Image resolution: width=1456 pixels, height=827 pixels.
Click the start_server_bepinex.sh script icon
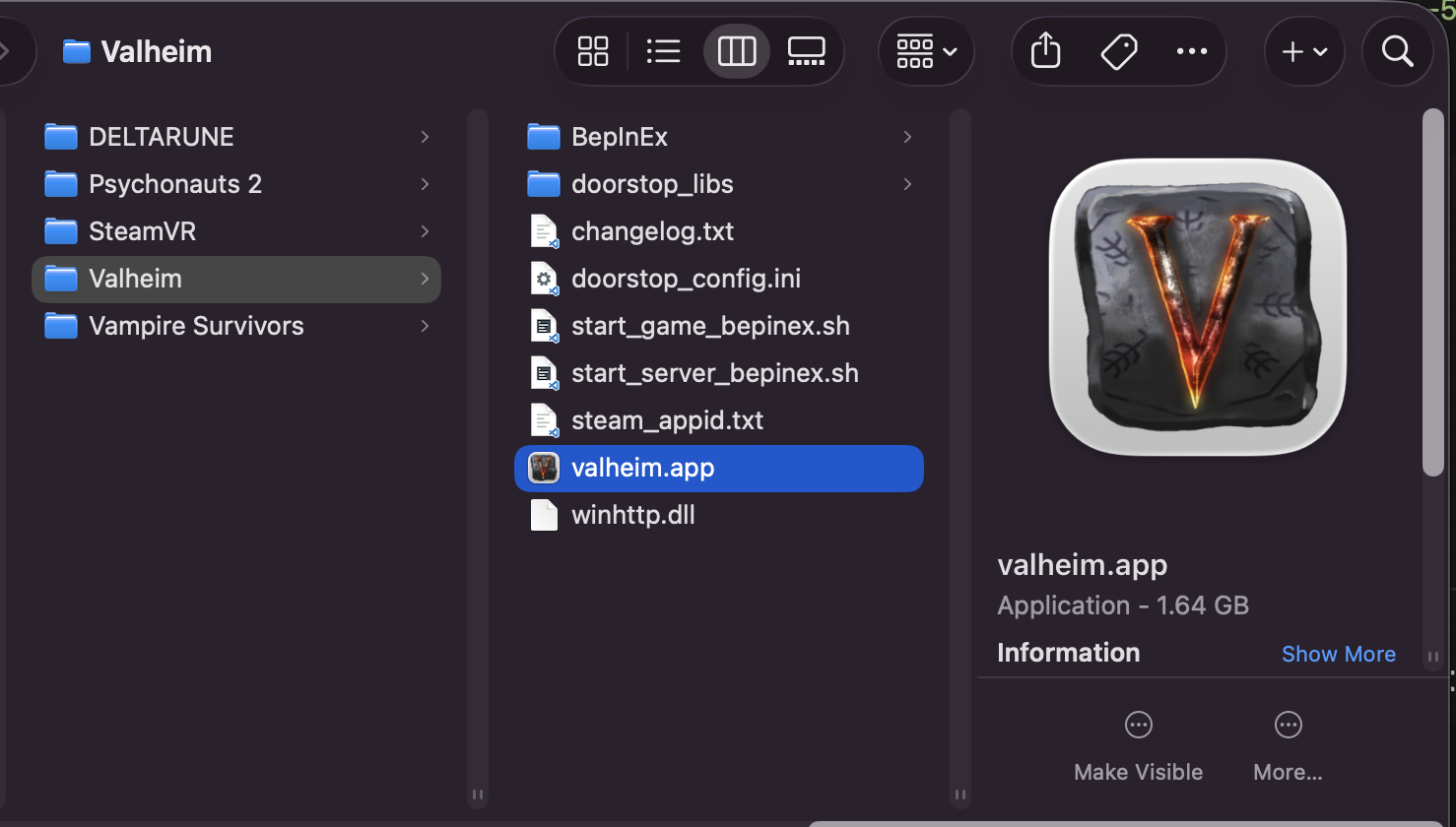544,373
